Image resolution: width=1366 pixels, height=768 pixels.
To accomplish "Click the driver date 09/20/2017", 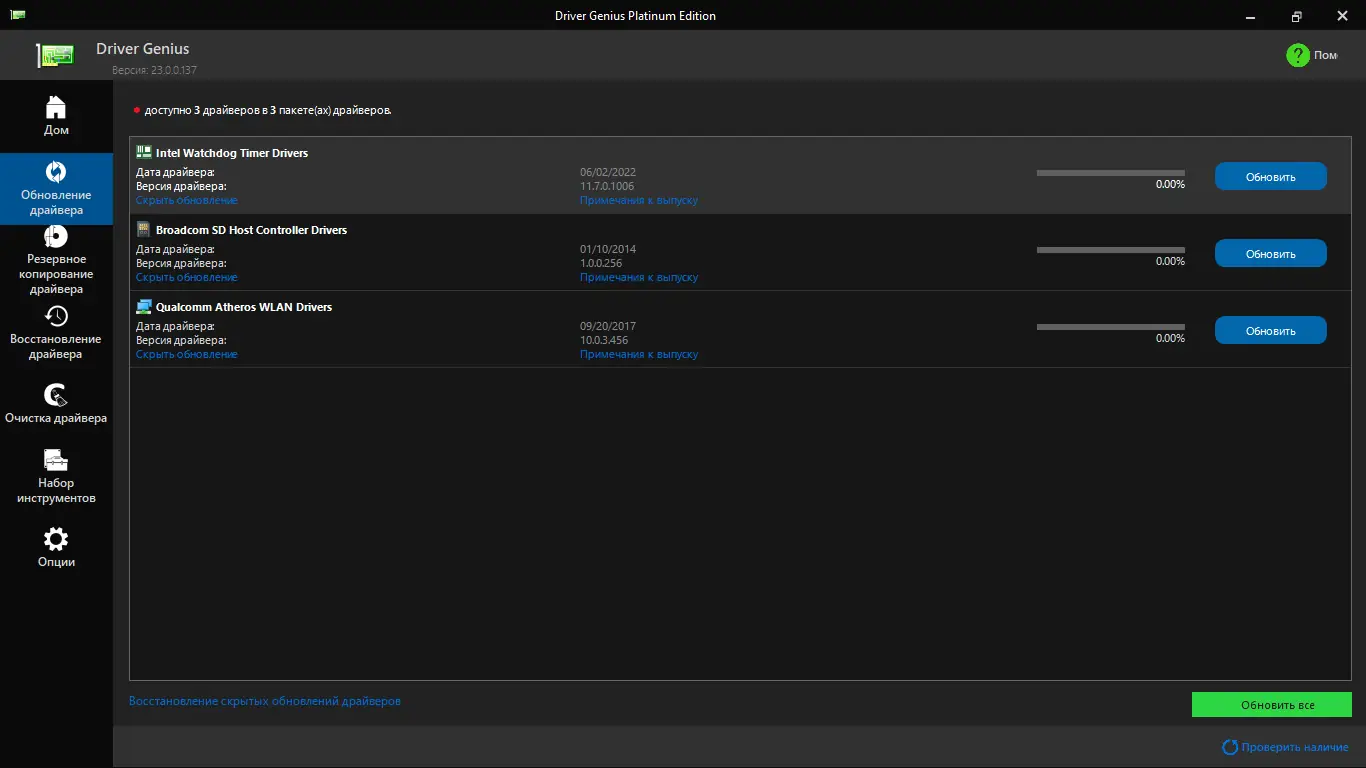I will [x=608, y=326].
